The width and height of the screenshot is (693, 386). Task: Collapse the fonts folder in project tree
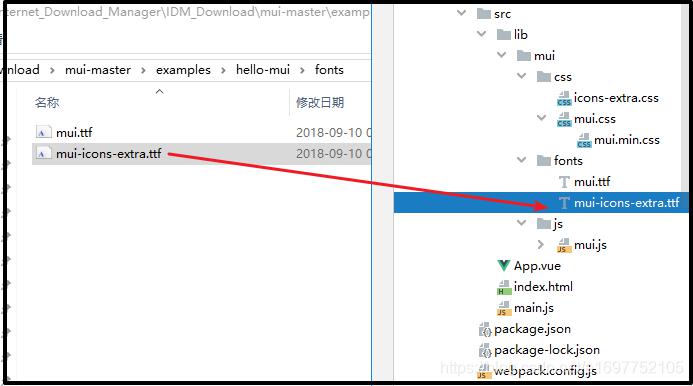pyautogui.click(x=522, y=160)
